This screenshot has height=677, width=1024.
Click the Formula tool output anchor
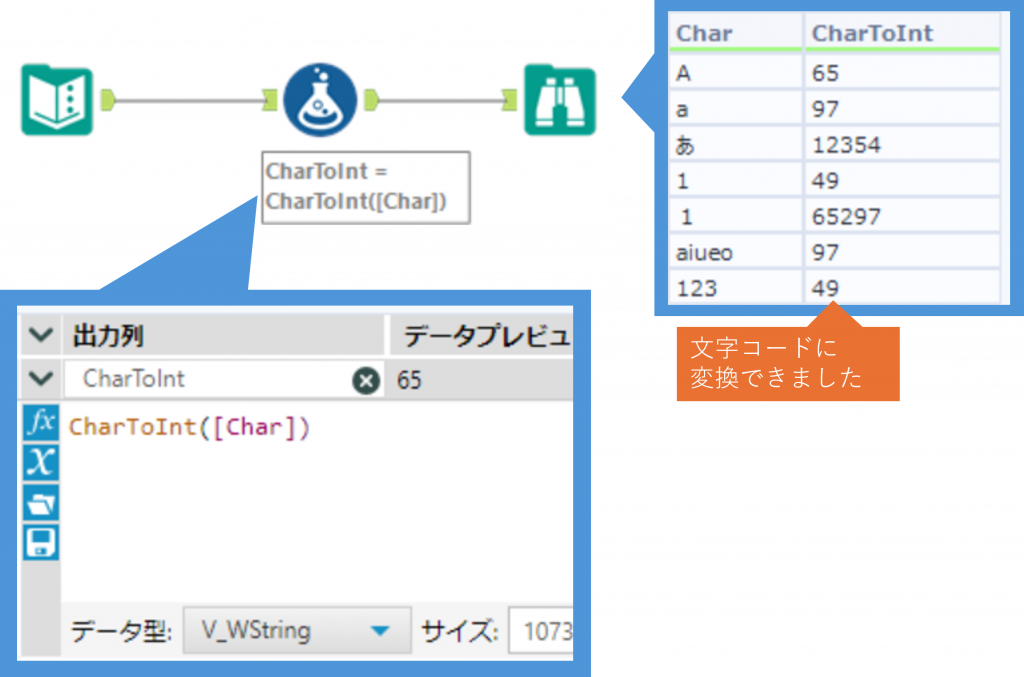coord(371,99)
